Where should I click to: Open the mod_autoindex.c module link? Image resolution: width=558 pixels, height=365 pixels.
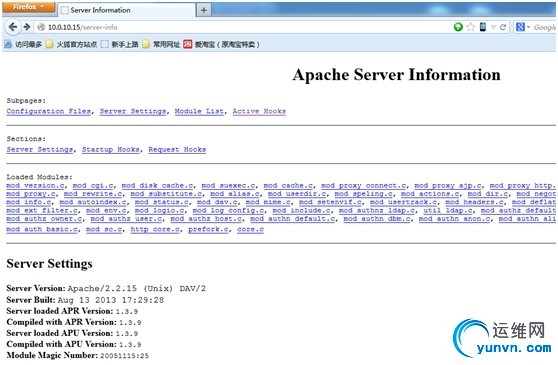click(93, 202)
